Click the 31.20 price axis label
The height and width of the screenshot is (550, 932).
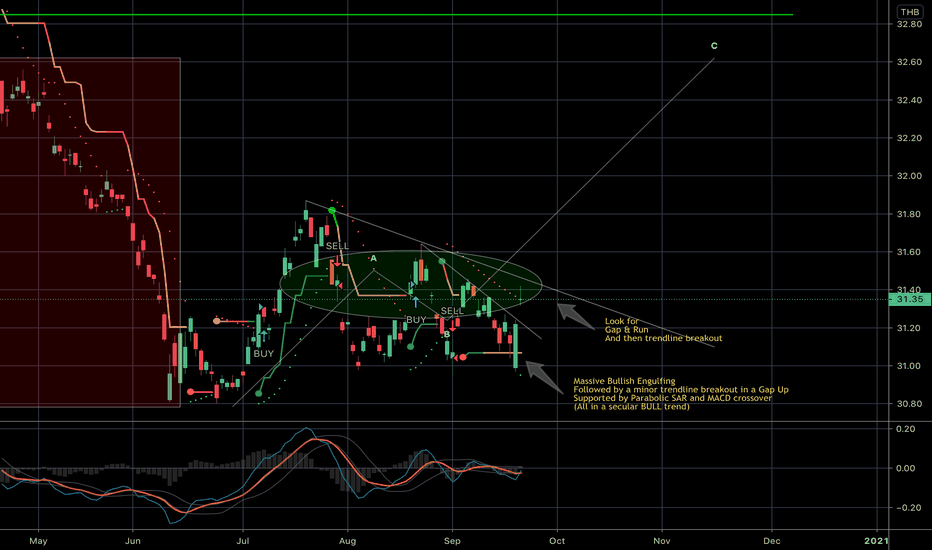tap(909, 328)
